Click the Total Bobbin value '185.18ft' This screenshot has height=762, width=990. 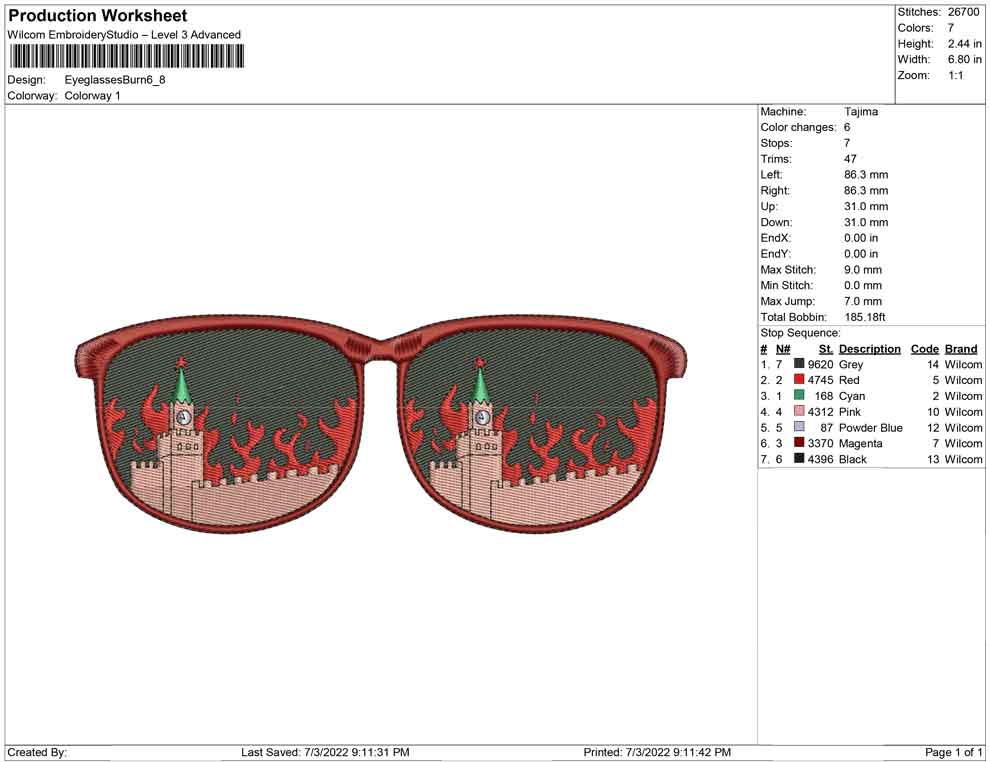[864, 317]
